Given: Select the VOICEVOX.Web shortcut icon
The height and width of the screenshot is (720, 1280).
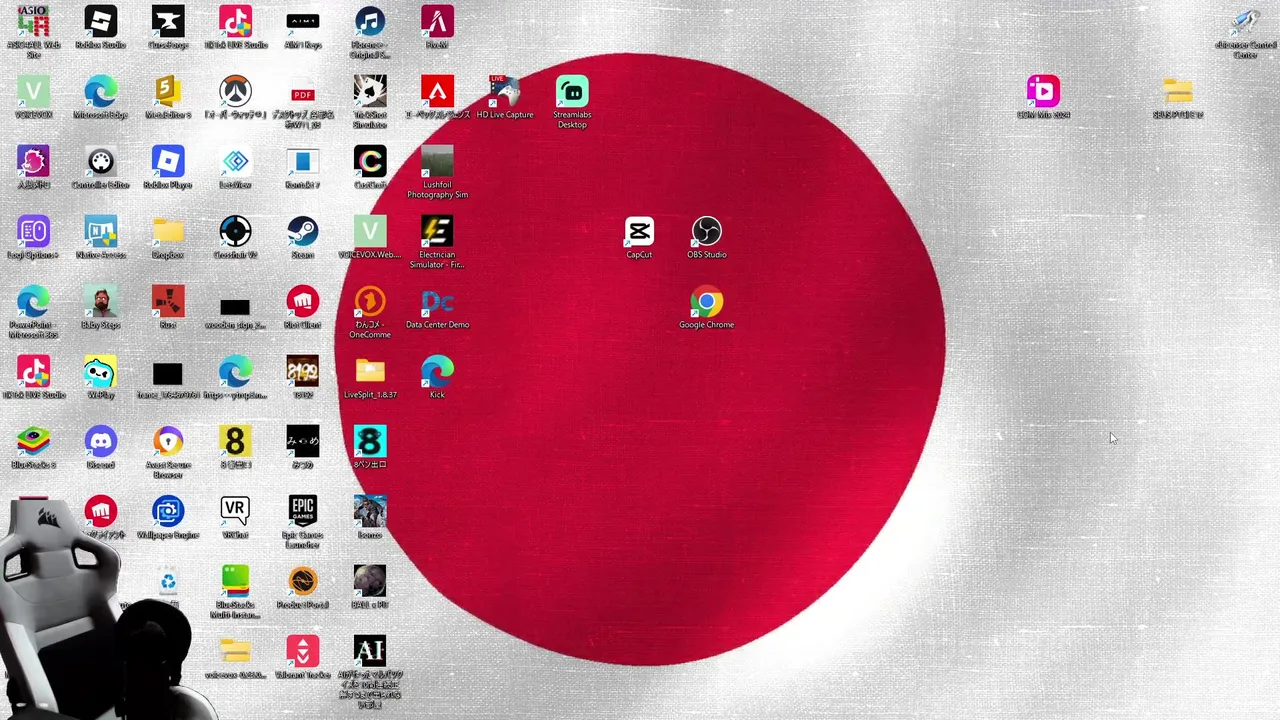Looking at the screenshot, I should [370, 232].
